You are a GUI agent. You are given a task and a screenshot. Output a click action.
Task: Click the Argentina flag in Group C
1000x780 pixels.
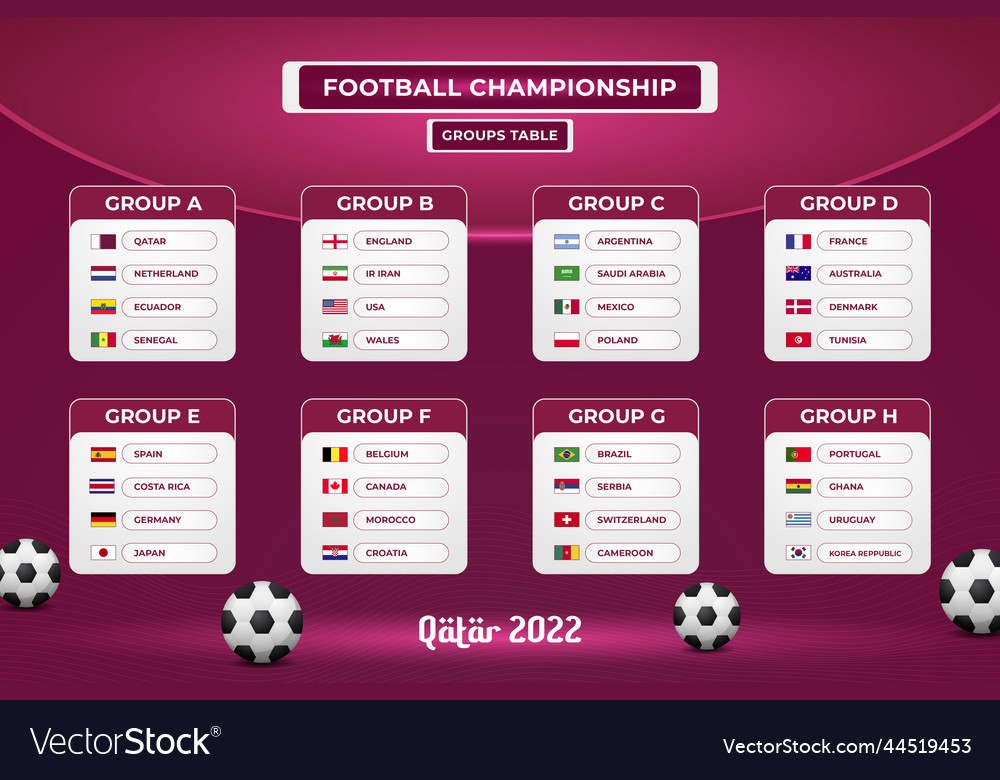coord(566,241)
